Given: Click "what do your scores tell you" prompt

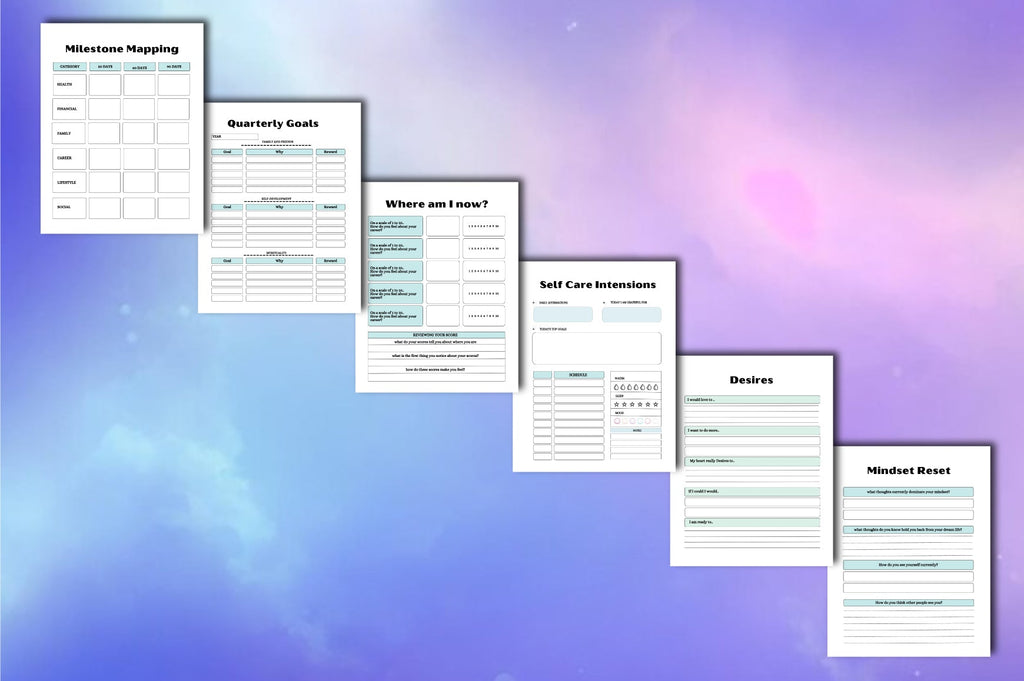Looking at the screenshot, I should 435,342.
